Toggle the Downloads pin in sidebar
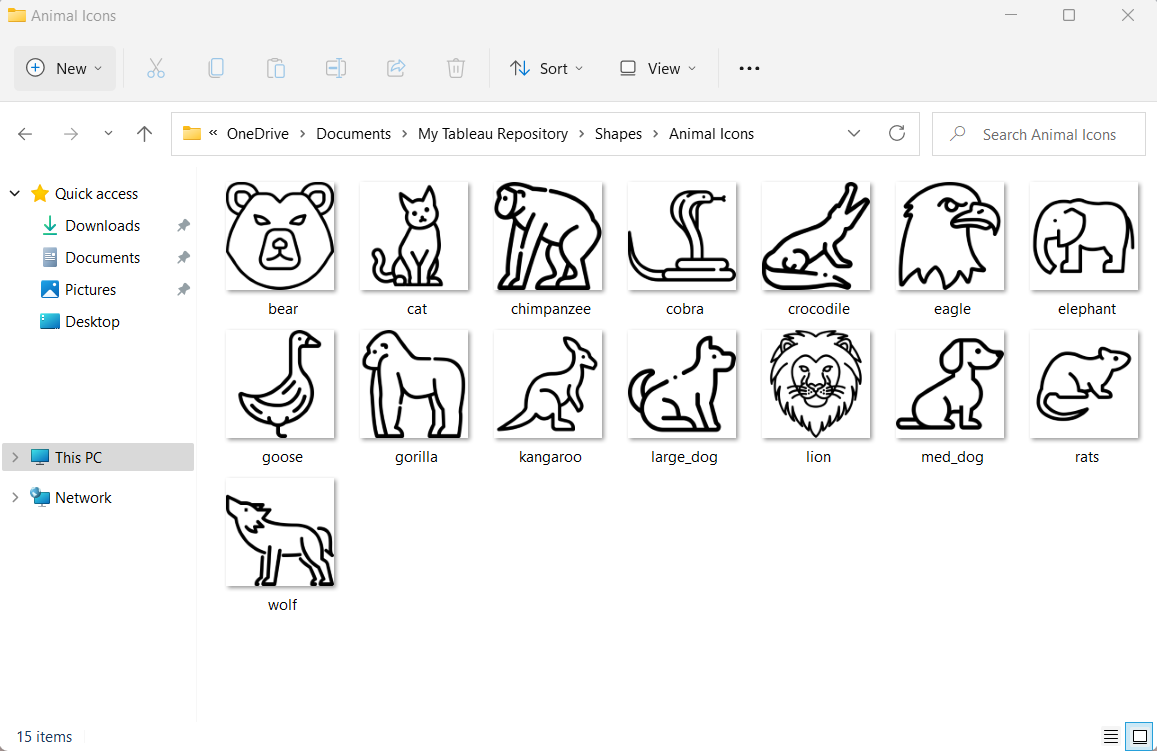The width and height of the screenshot is (1157, 751). pyautogui.click(x=183, y=225)
